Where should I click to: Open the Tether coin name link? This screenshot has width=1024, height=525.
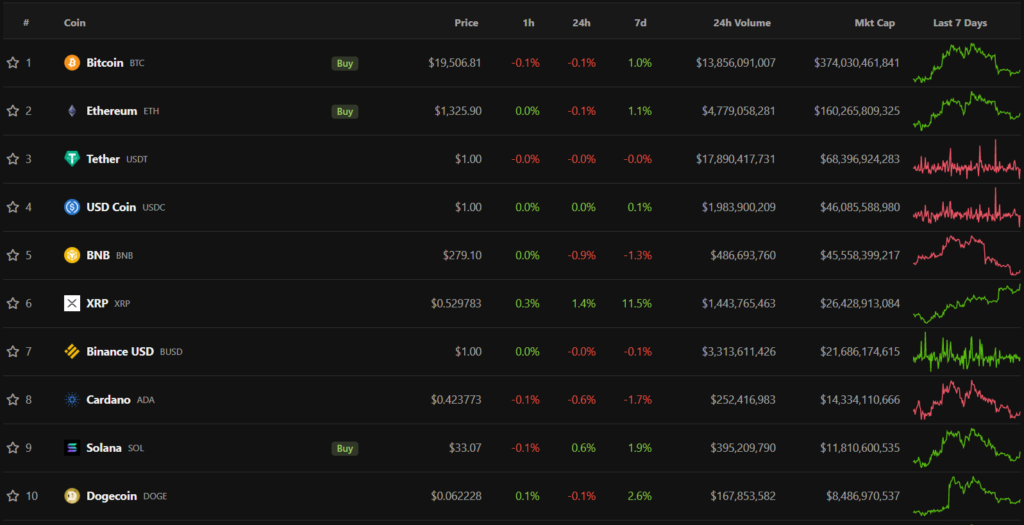coord(103,159)
